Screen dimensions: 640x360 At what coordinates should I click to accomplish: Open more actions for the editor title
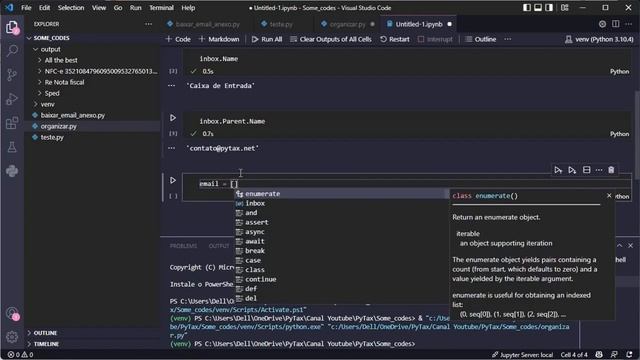point(629,24)
